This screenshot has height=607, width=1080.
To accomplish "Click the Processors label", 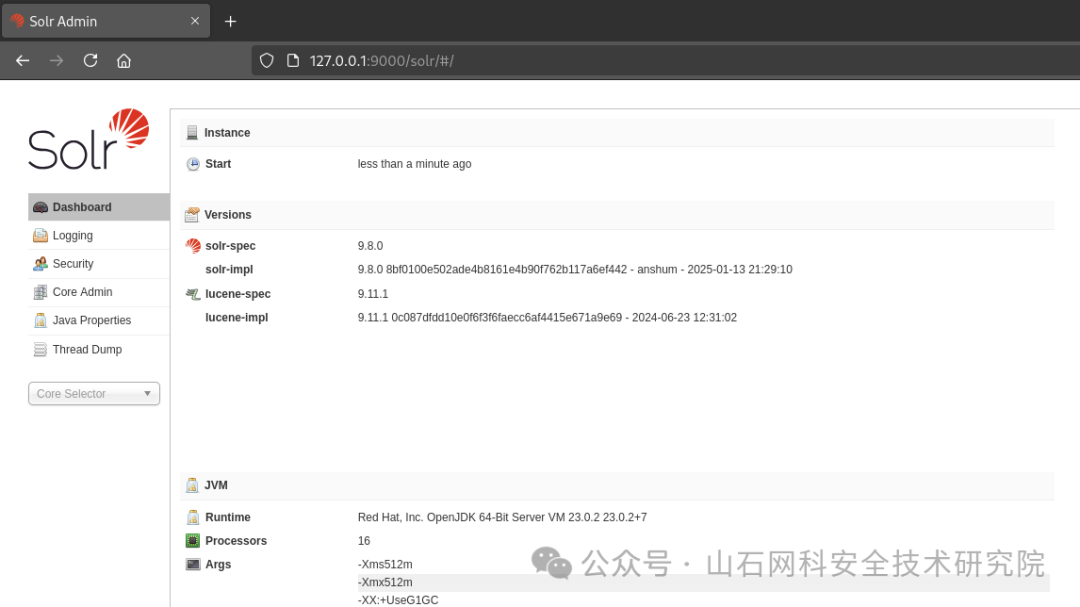I will pyautogui.click(x=236, y=541).
